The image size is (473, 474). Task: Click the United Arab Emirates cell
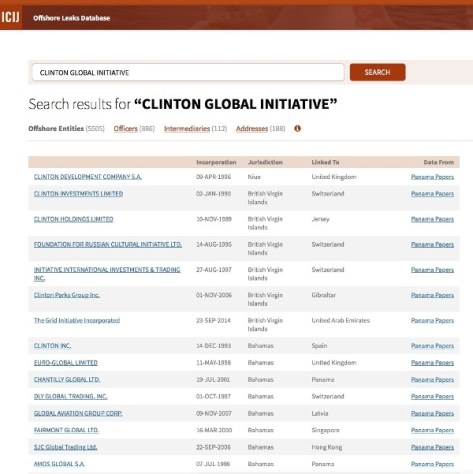pyautogui.click(x=341, y=320)
